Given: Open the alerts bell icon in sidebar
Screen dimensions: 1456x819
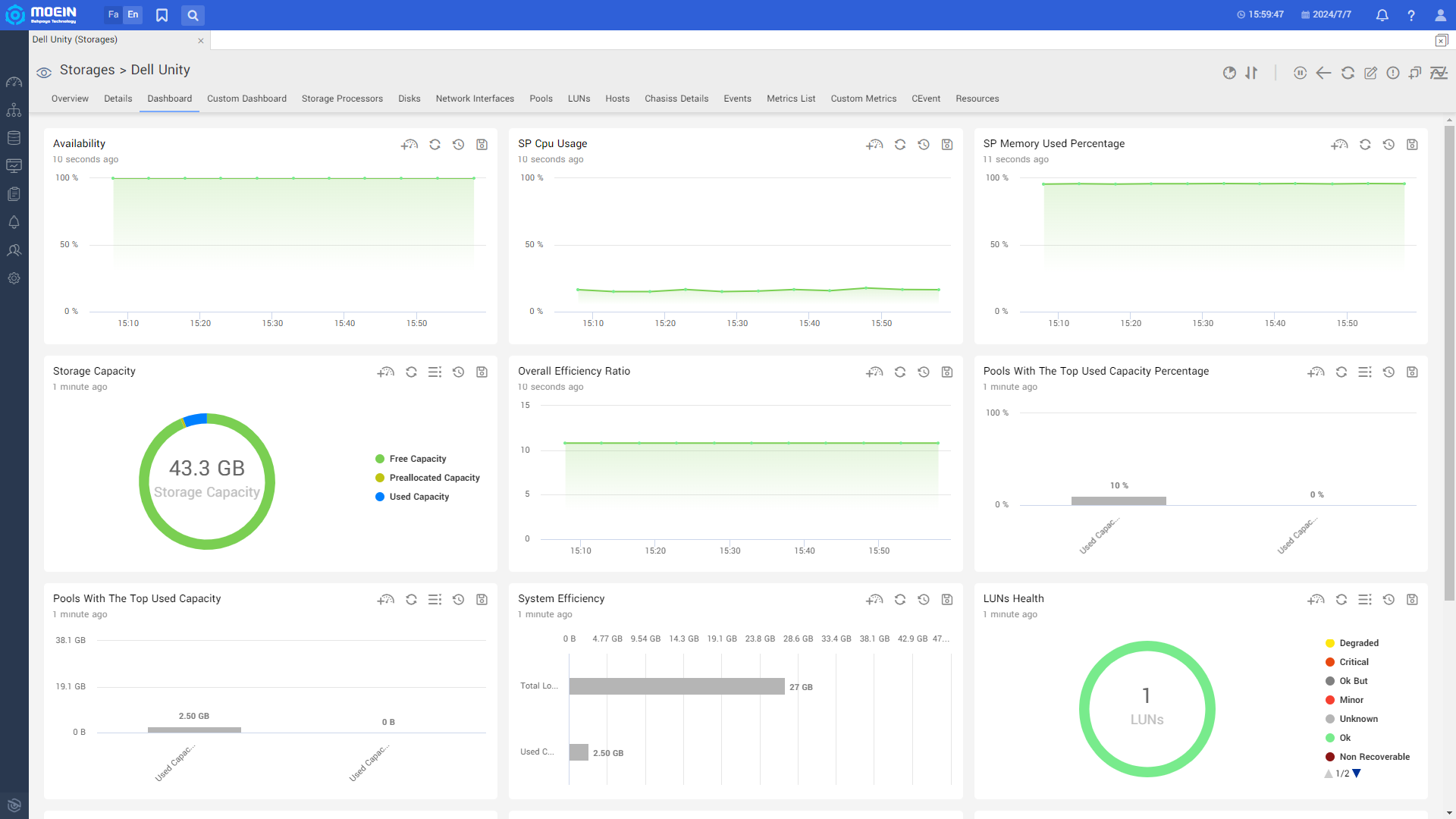Looking at the screenshot, I should point(14,222).
